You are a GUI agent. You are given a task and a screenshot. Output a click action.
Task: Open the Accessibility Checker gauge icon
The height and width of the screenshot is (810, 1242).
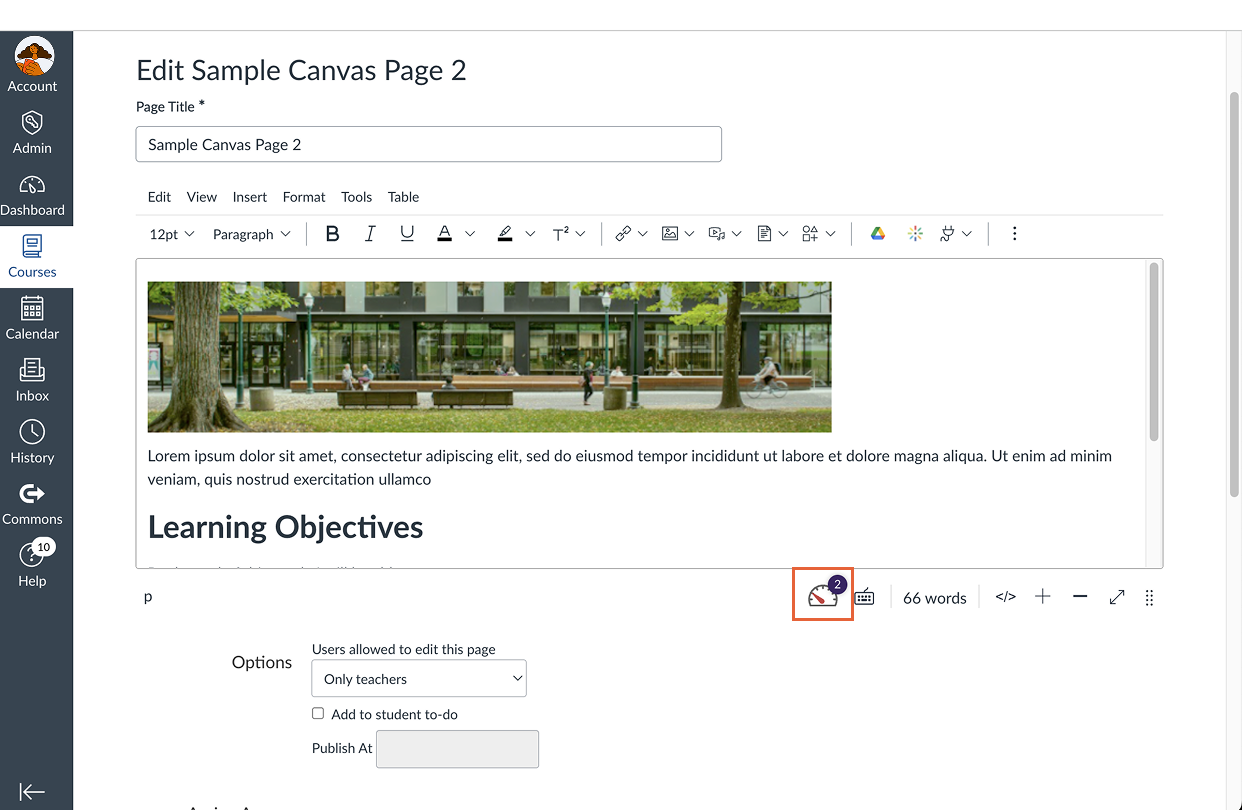click(822, 594)
